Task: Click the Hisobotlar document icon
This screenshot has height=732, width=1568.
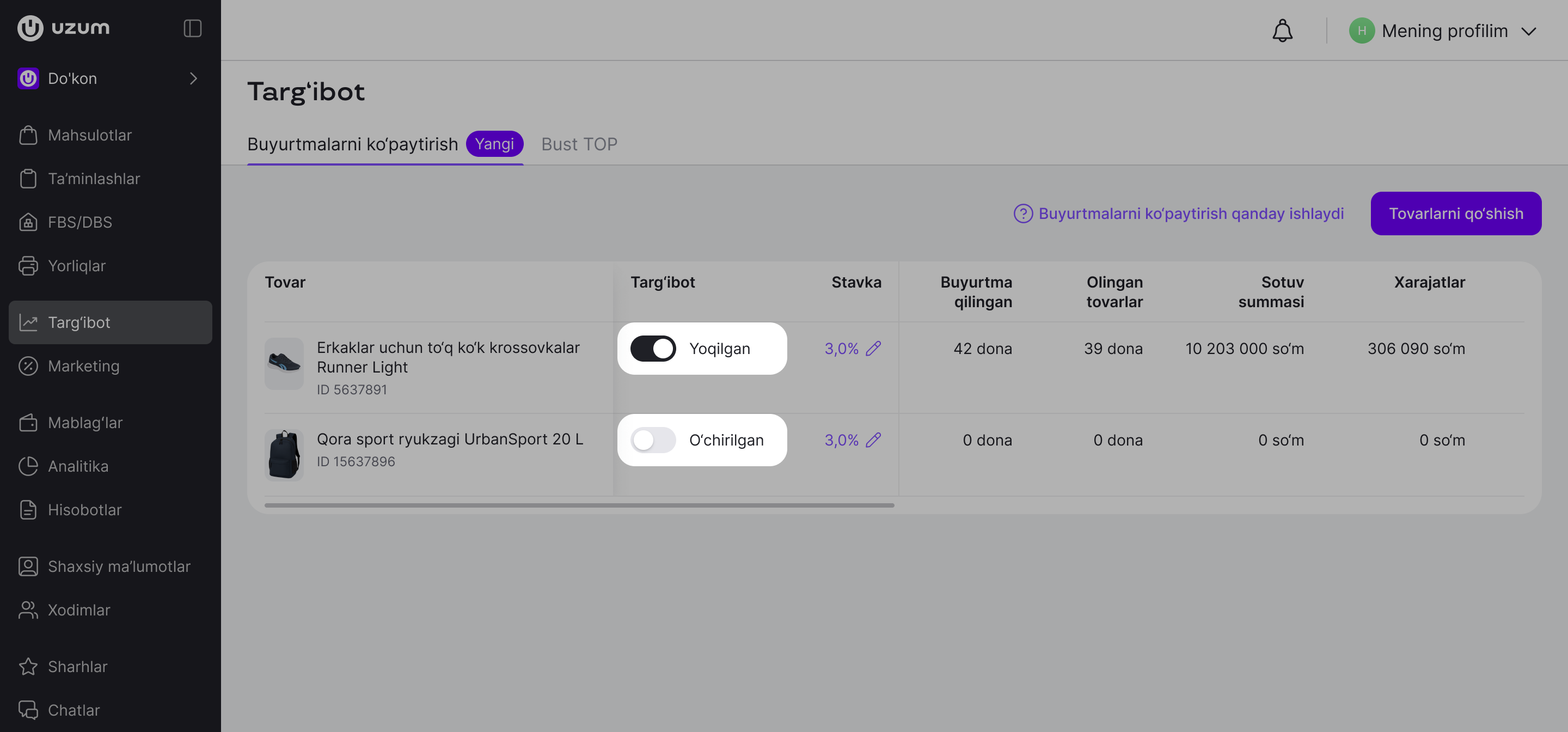Action: (x=28, y=510)
